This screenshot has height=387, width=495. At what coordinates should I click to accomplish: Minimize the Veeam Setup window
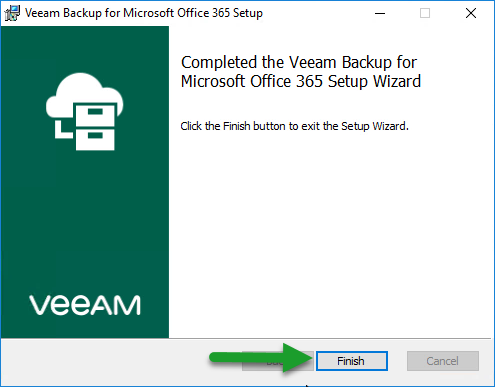coord(380,13)
